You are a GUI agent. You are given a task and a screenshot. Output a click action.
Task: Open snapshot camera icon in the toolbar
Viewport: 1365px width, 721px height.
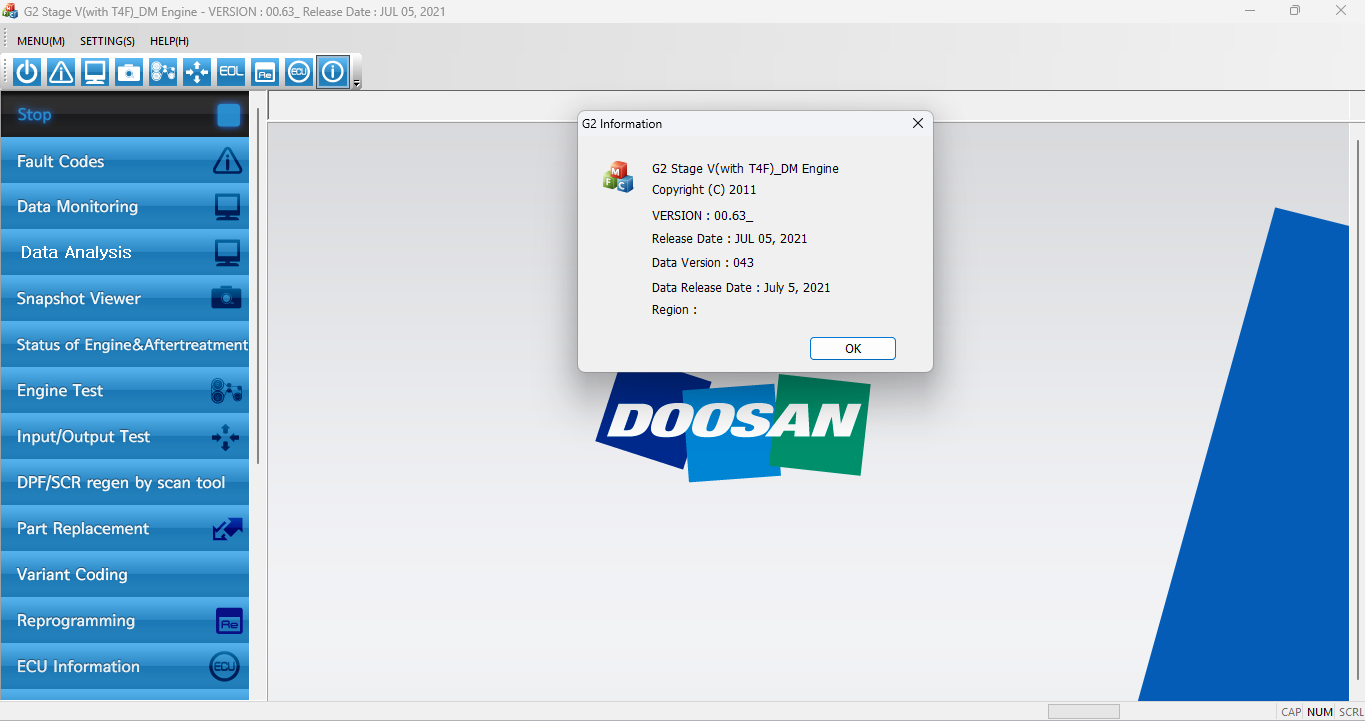pyautogui.click(x=129, y=72)
